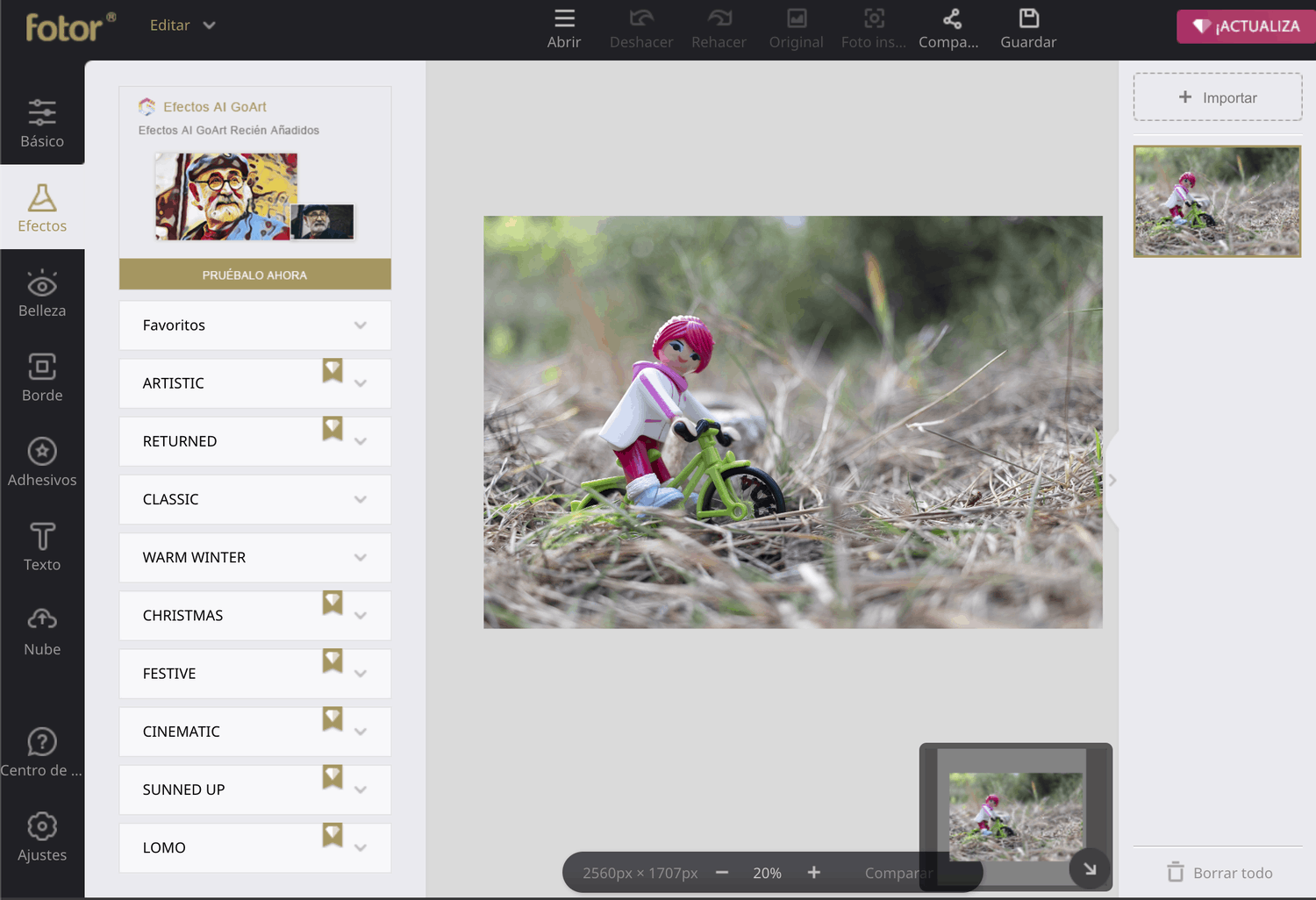Click the premium badge on ARTISTIC
This screenshot has height=900, width=1316.
click(x=333, y=371)
